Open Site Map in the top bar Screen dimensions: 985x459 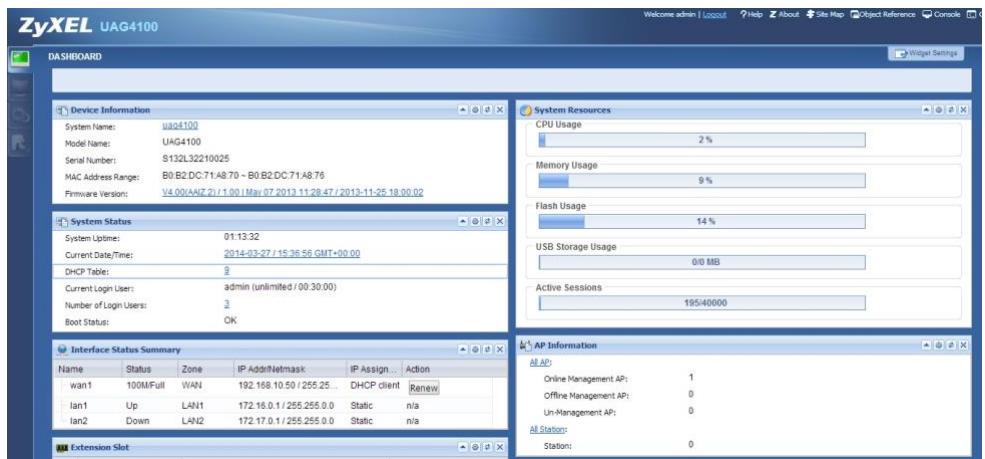tap(825, 14)
